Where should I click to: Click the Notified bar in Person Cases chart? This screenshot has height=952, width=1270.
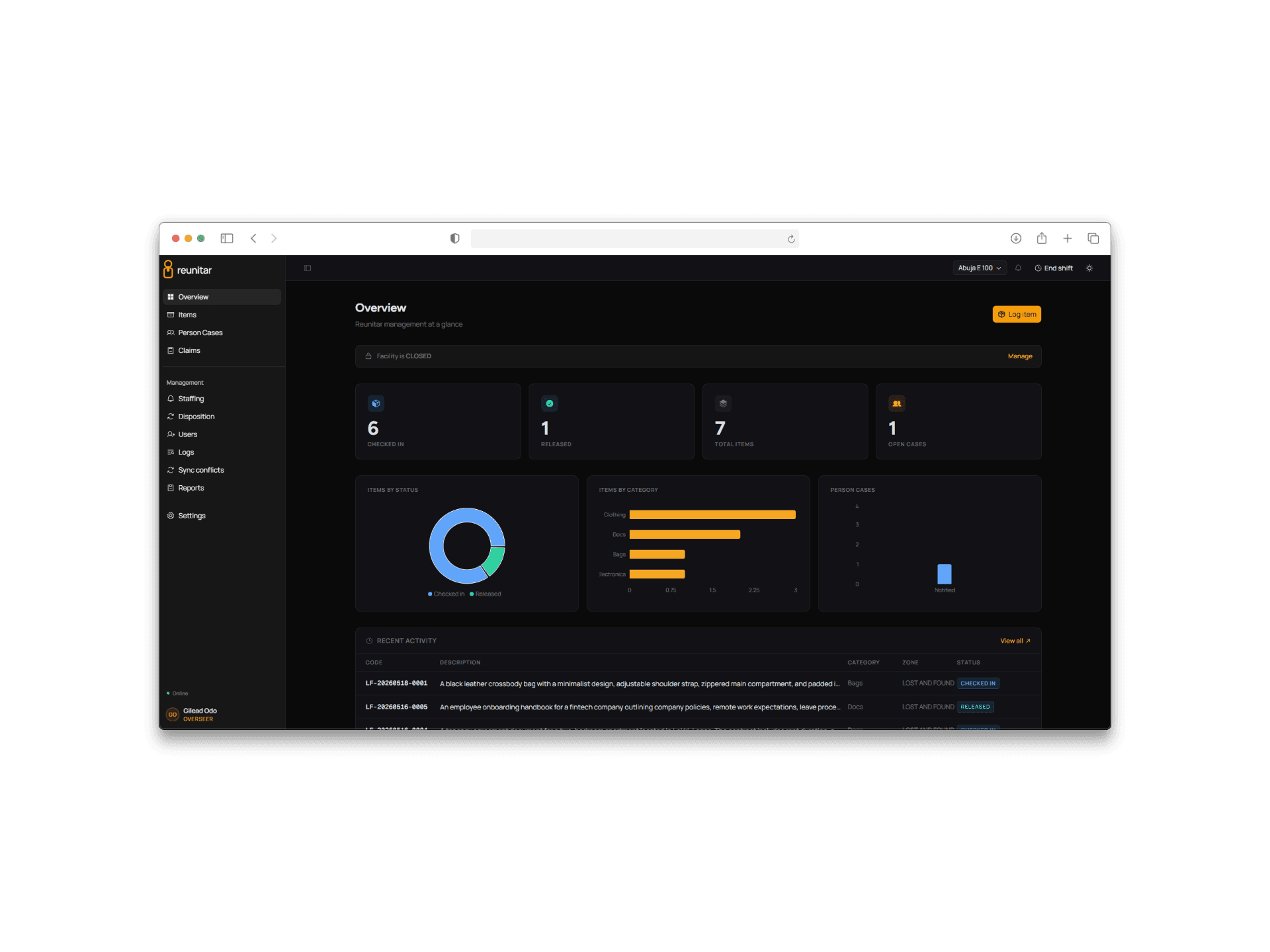pyautogui.click(x=945, y=574)
